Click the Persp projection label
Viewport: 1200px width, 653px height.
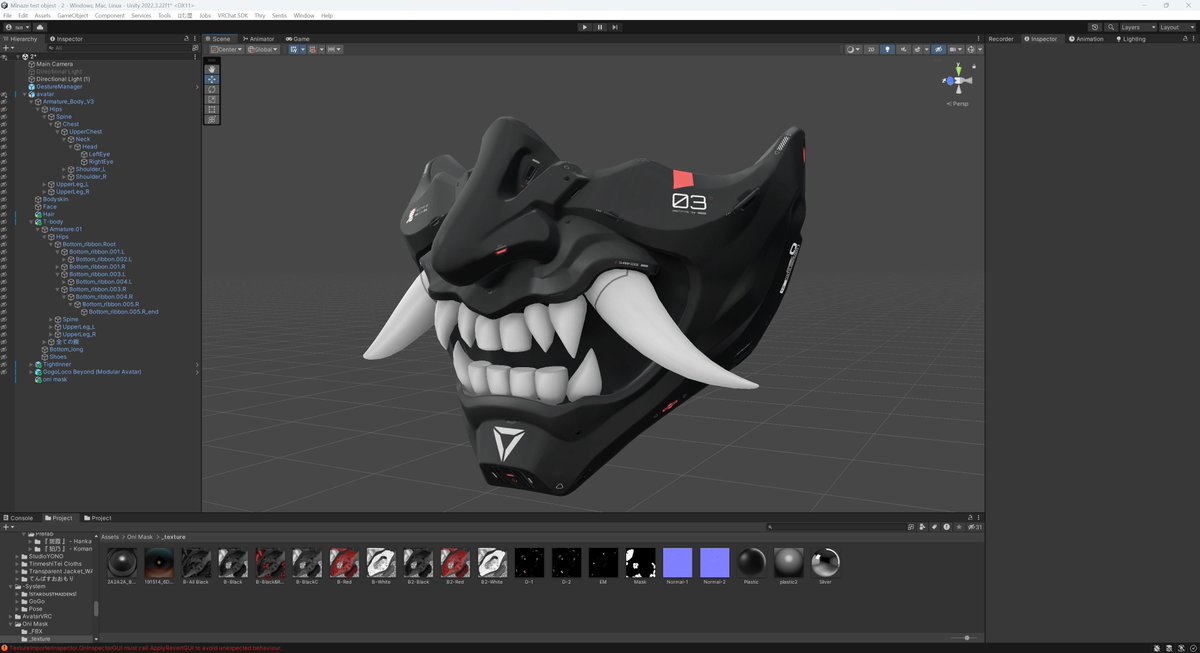(x=959, y=103)
